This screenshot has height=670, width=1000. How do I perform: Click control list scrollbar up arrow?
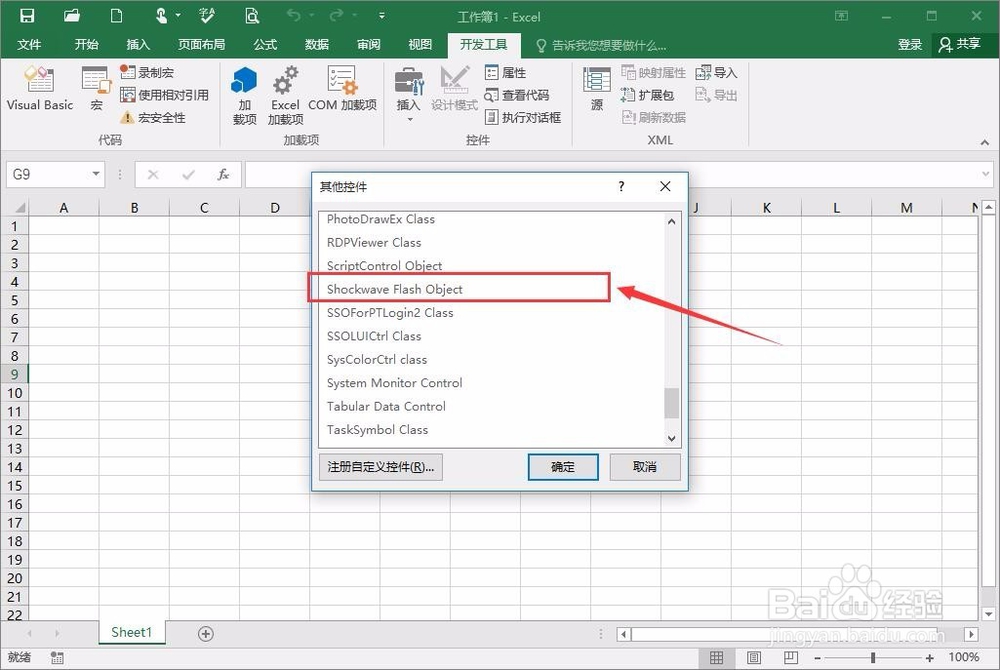[671, 221]
